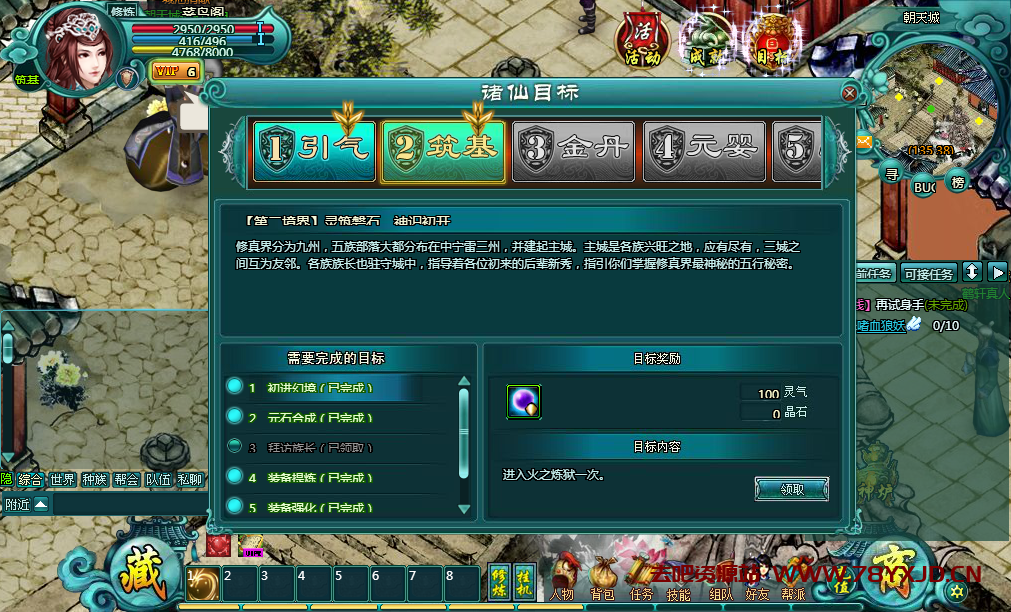Open the 目标 goals lantern icon
The image size is (1011, 612).
pyautogui.click(x=772, y=43)
